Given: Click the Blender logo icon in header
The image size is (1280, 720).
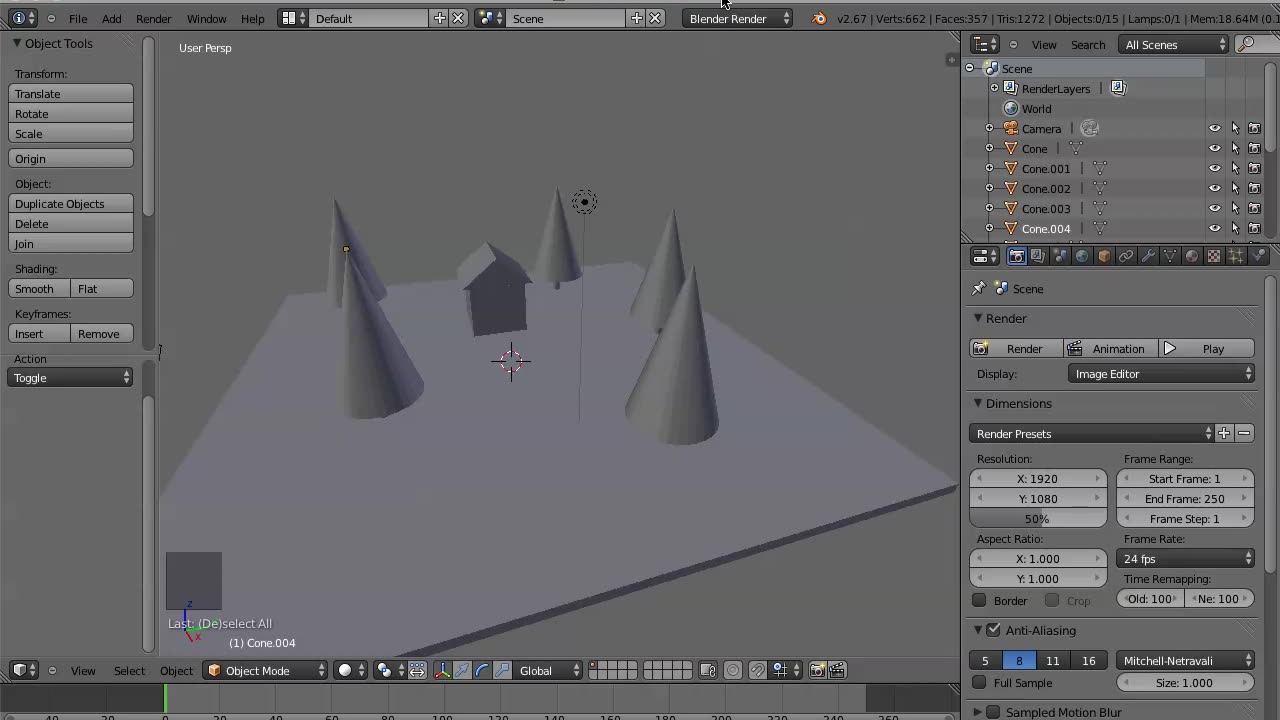Looking at the screenshot, I should (820, 18).
